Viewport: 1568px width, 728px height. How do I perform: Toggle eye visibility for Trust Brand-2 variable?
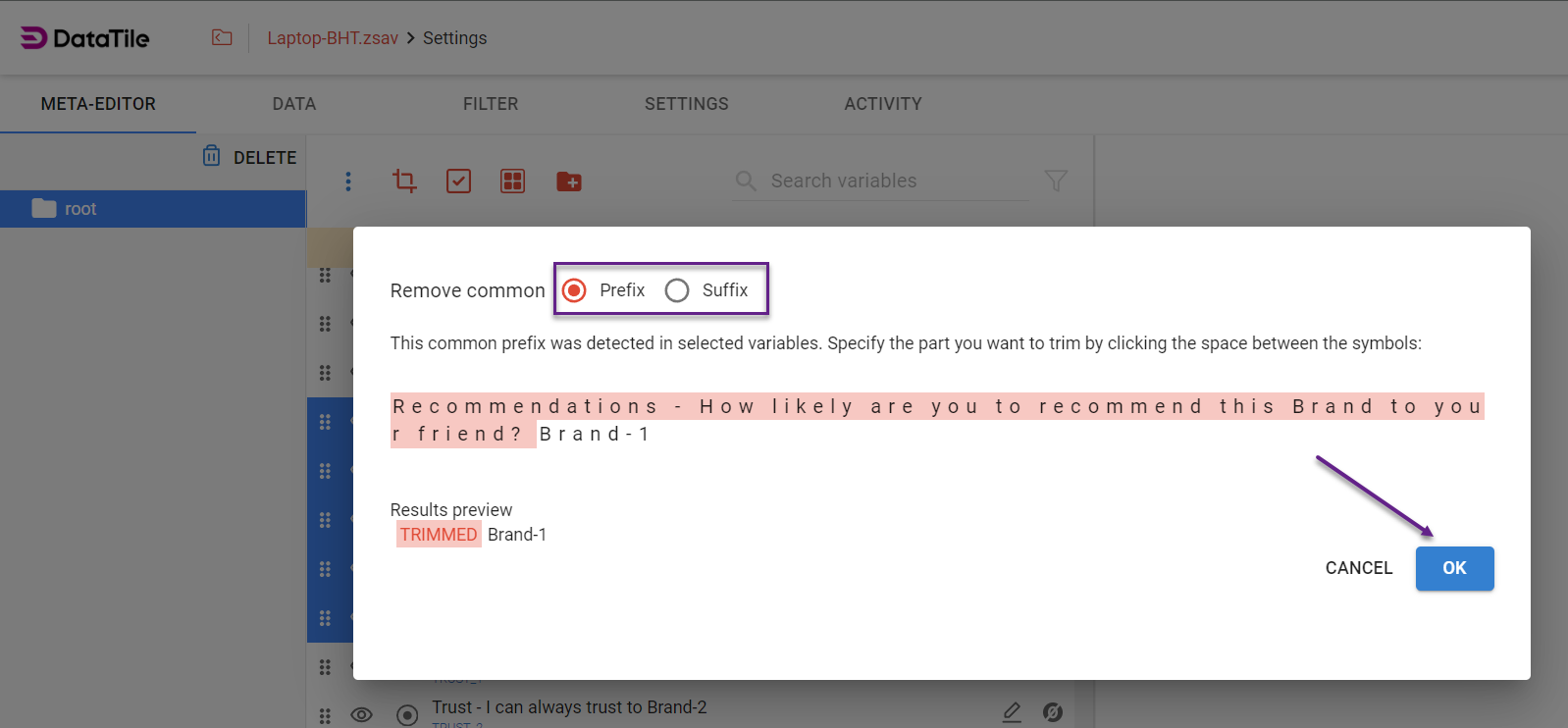click(361, 714)
